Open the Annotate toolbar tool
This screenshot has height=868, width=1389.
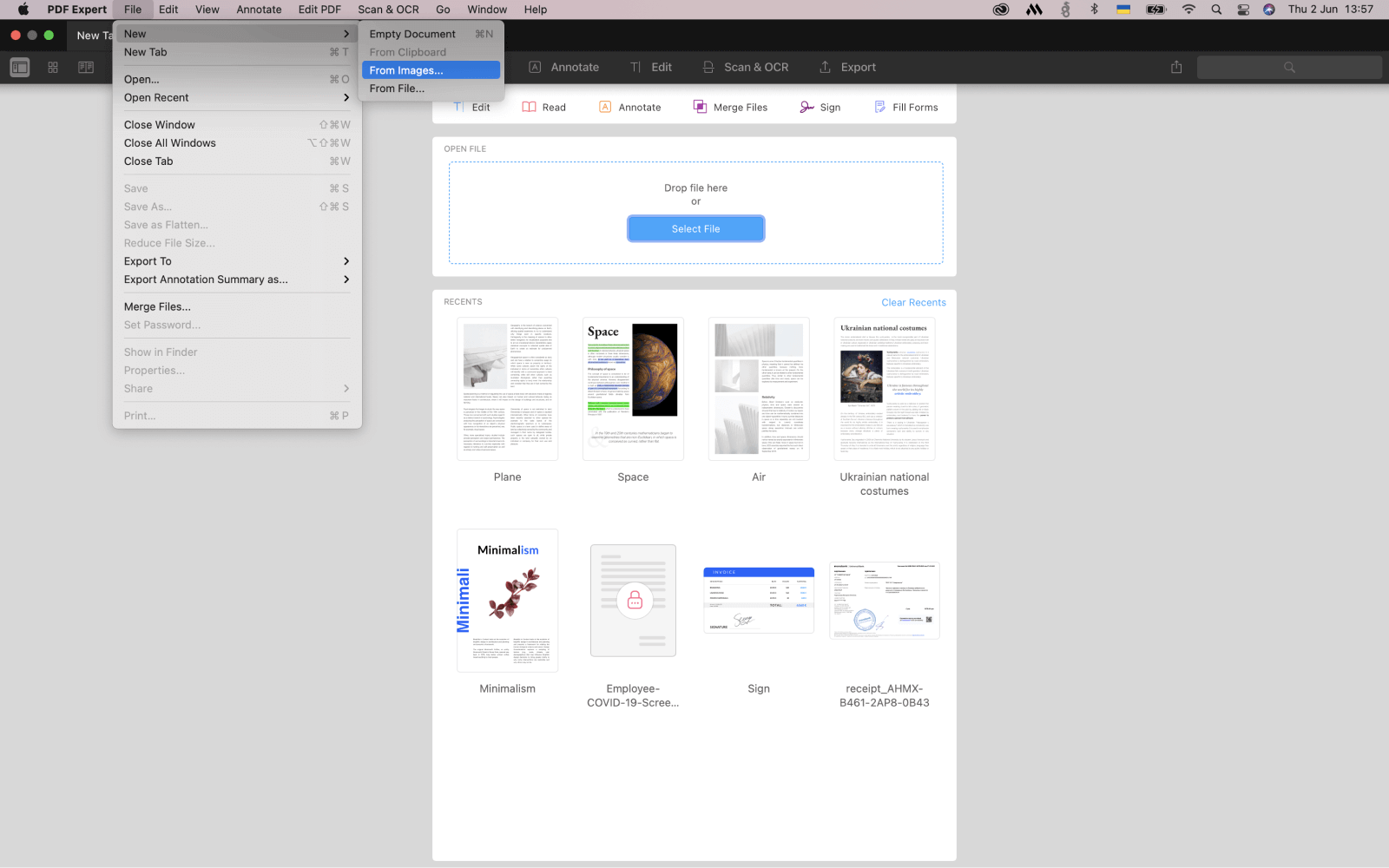[563, 67]
